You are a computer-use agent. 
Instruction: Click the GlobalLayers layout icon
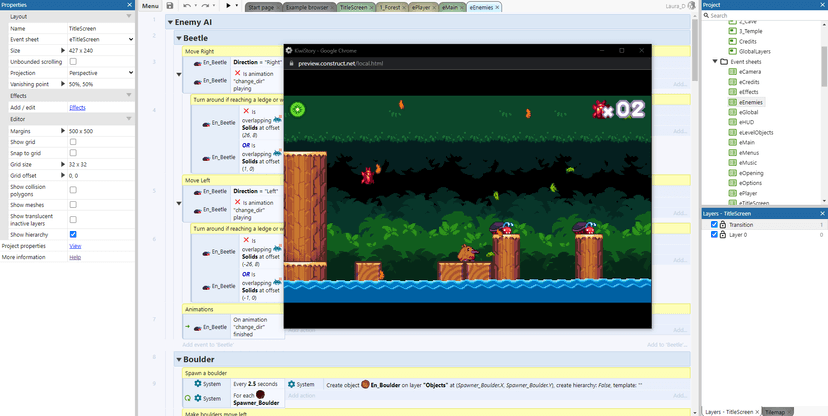(732, 51)
